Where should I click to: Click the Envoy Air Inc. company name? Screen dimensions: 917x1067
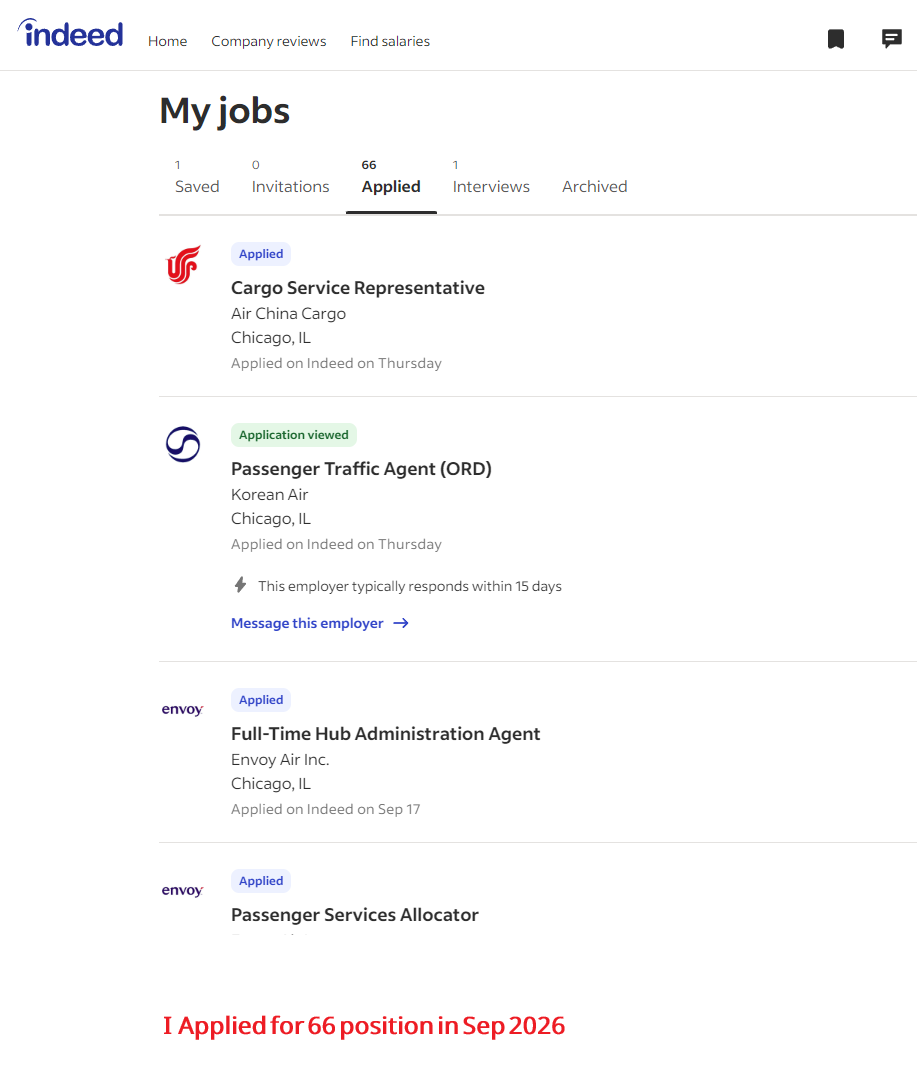280,759
